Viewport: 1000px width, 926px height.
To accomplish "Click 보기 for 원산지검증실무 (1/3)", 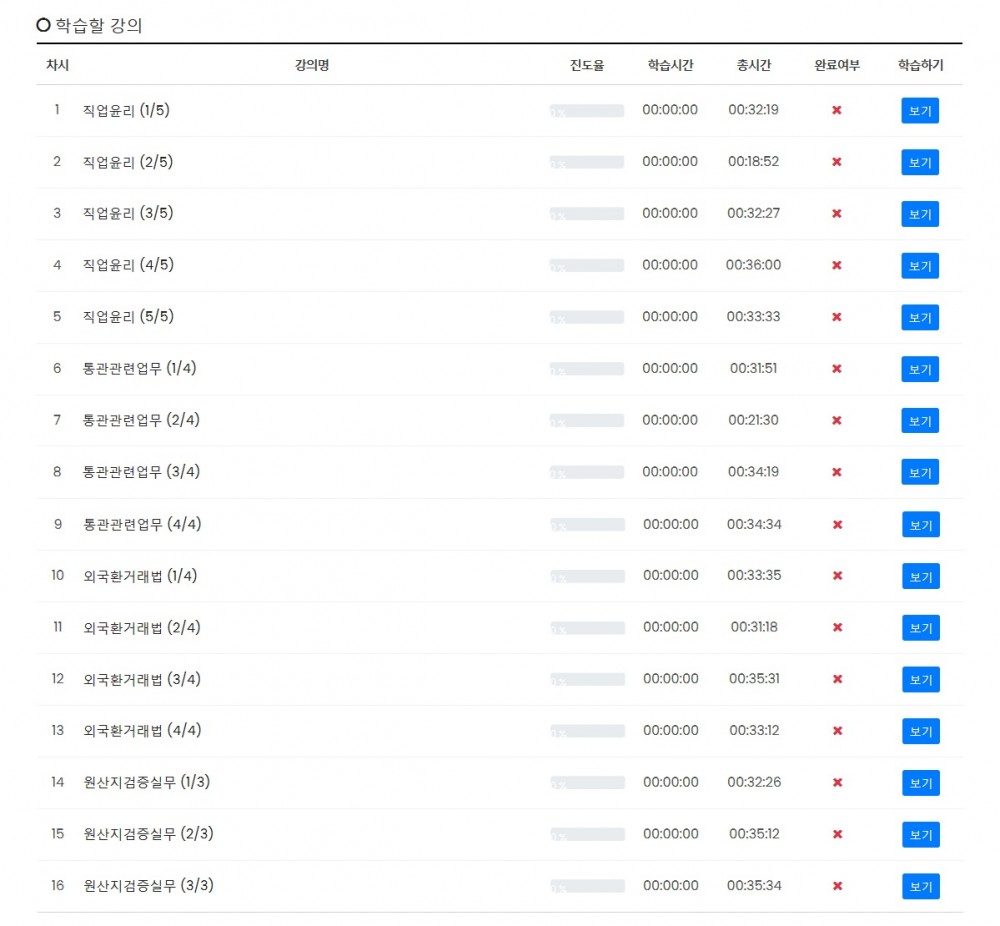I will pyautogui.click(x=920, y=783).
